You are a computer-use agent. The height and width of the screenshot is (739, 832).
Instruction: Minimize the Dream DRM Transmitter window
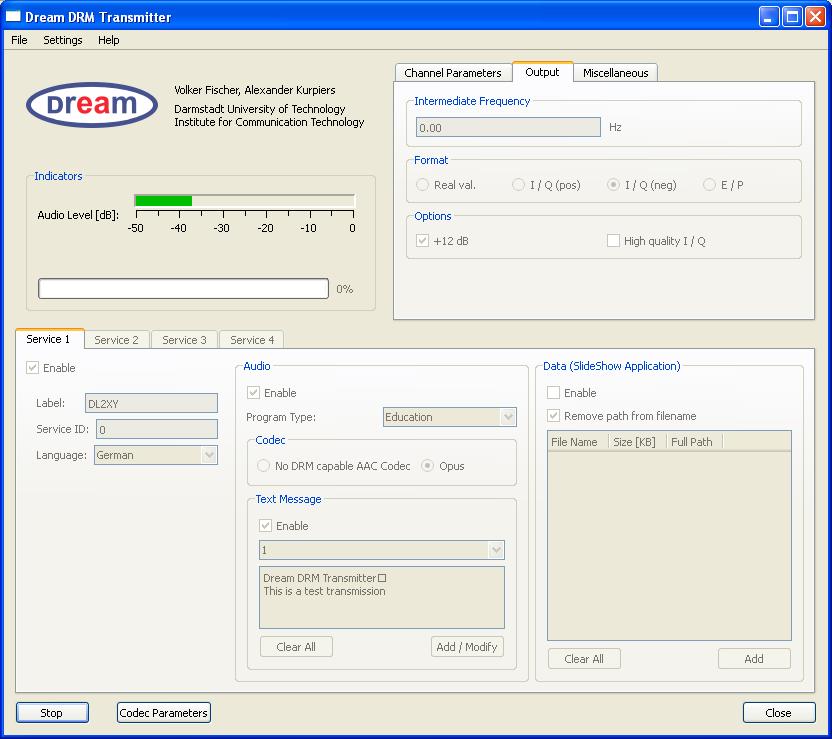point(768,17)
